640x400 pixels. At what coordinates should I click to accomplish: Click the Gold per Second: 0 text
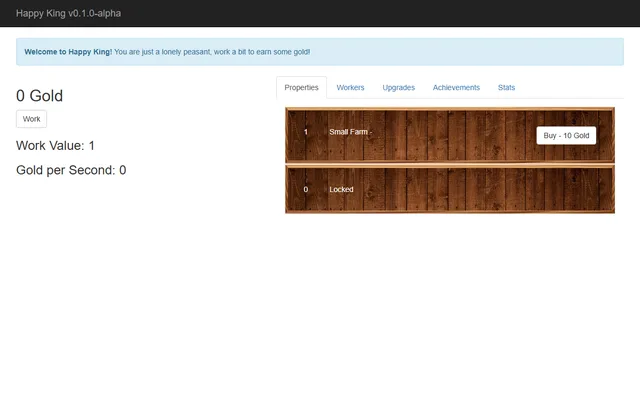point(71,170)
